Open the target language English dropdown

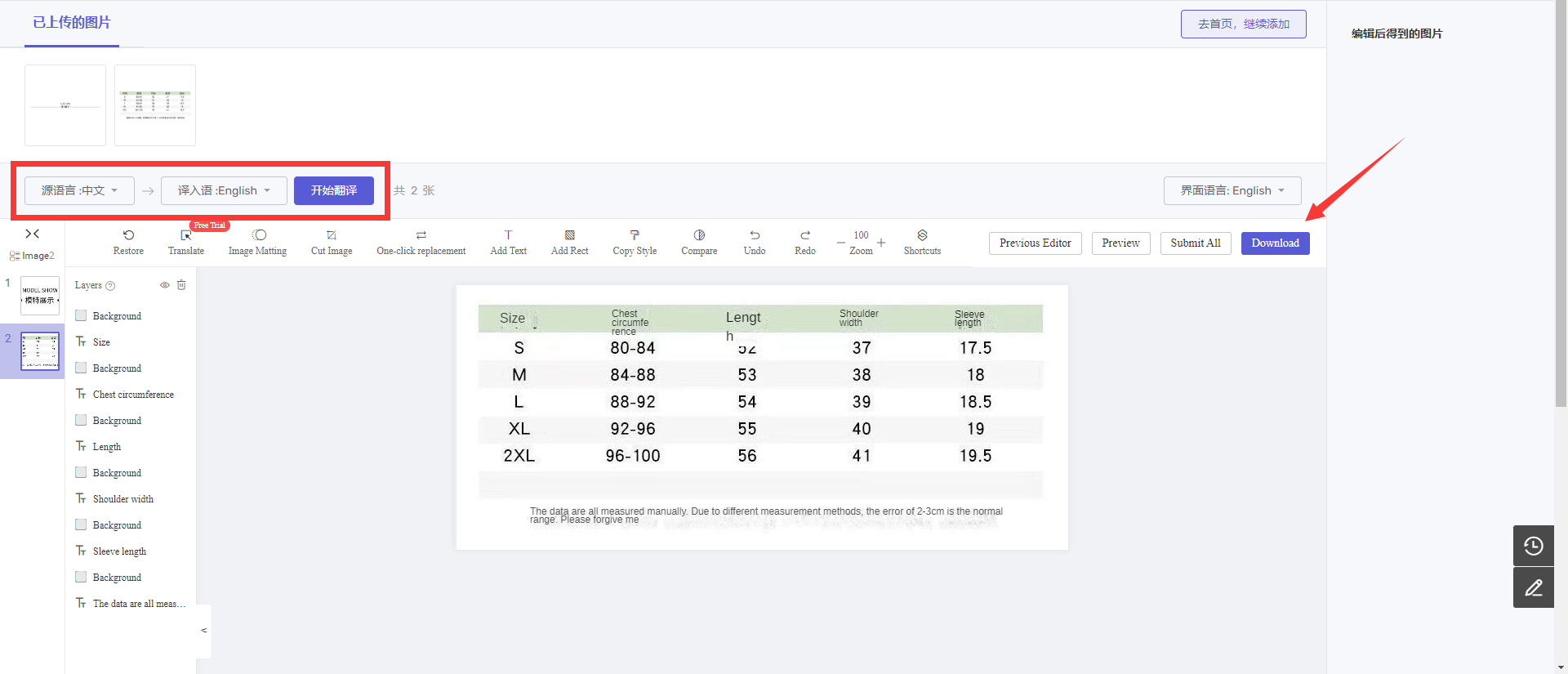(224, 190)
